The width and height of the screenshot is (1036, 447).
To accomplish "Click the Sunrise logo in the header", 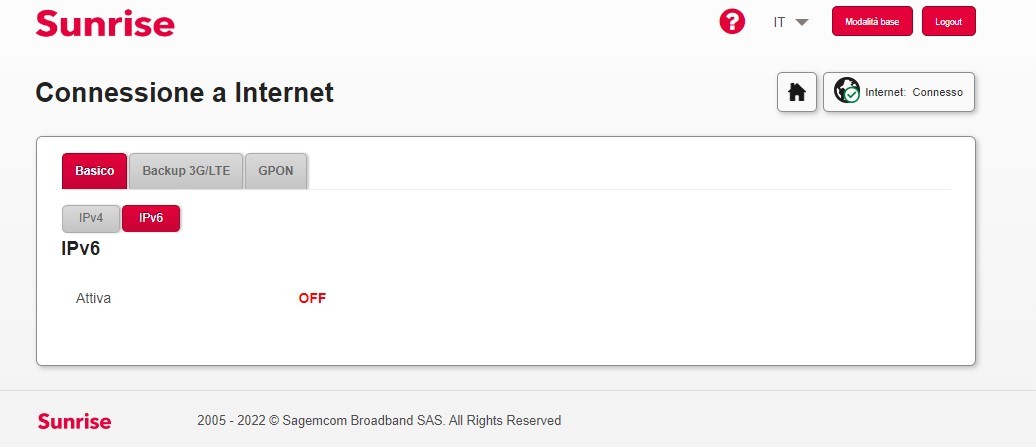I will [104, 23].
